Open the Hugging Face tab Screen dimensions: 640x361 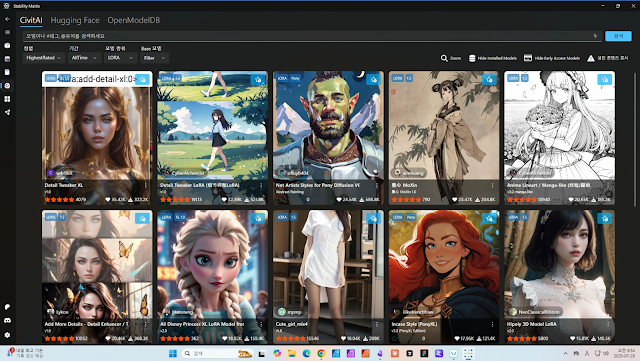pyautogui.click(x=75, y=20)
